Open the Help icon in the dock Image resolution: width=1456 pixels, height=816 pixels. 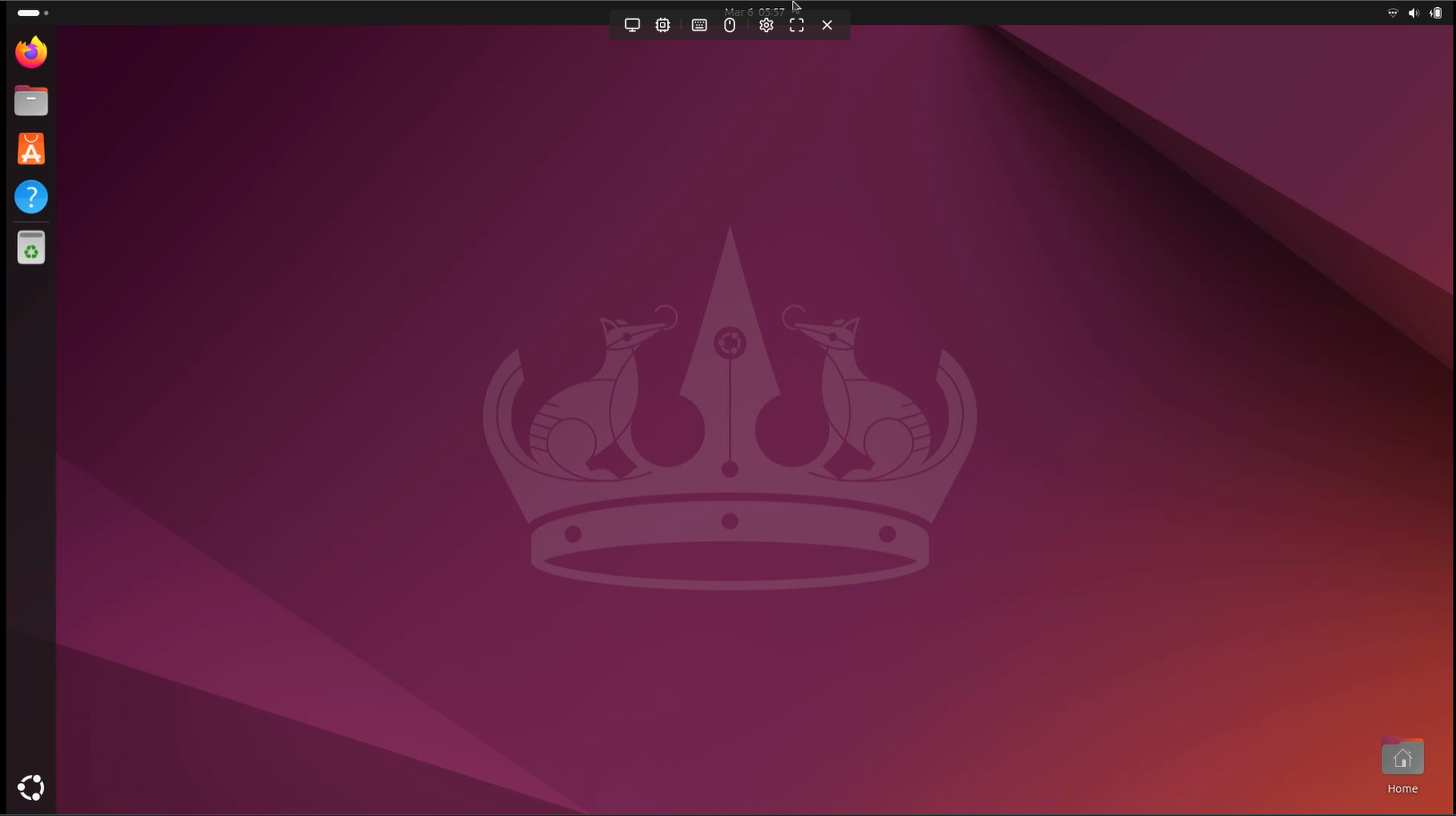pyautogui.click(x=31, y=197)
